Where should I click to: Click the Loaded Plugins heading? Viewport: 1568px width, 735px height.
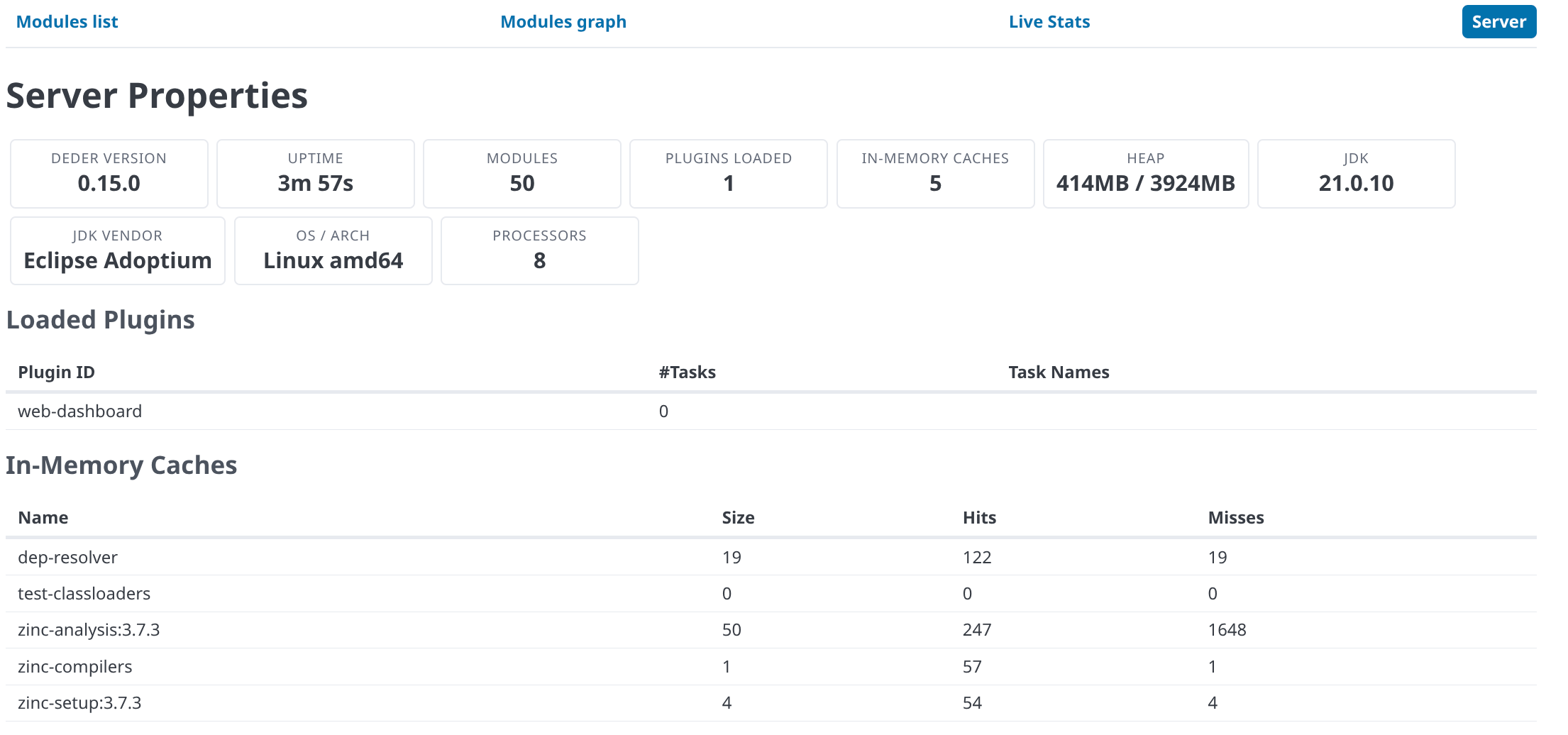(100, 320)
